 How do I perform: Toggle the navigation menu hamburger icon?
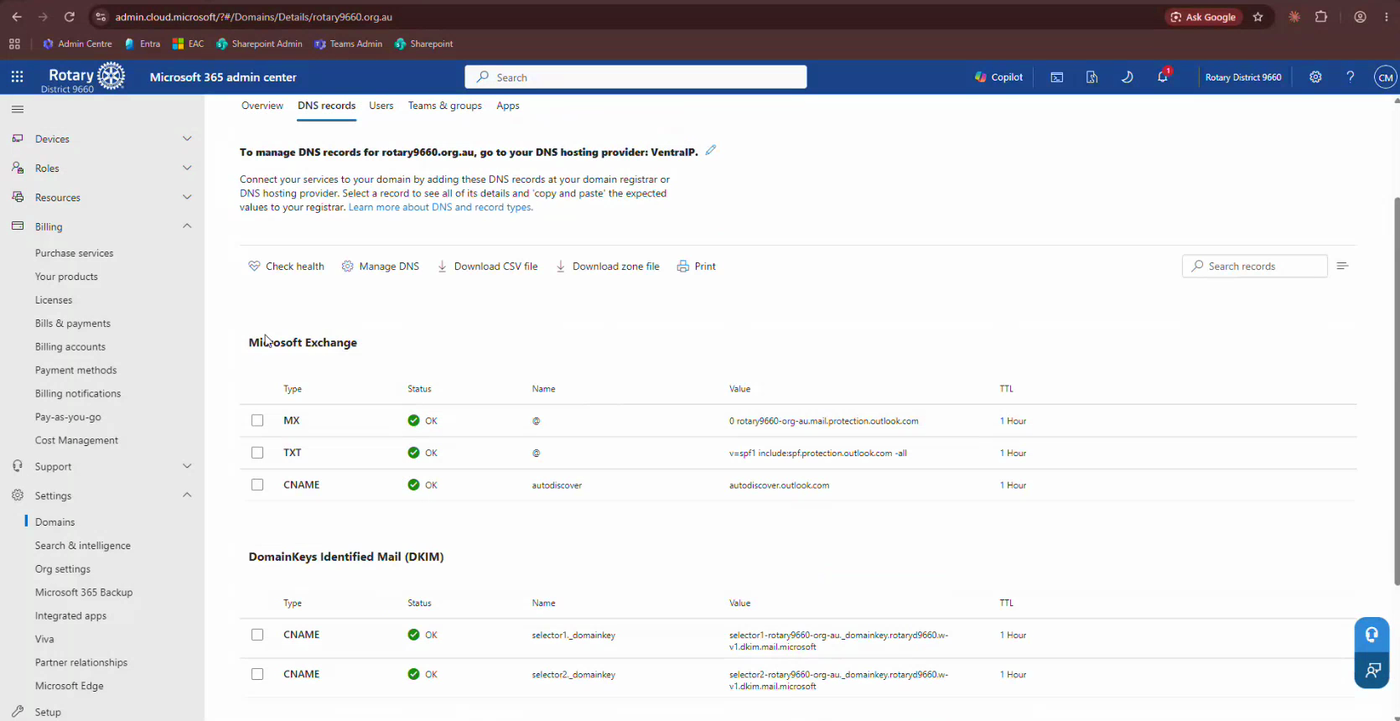pos(17,109)
